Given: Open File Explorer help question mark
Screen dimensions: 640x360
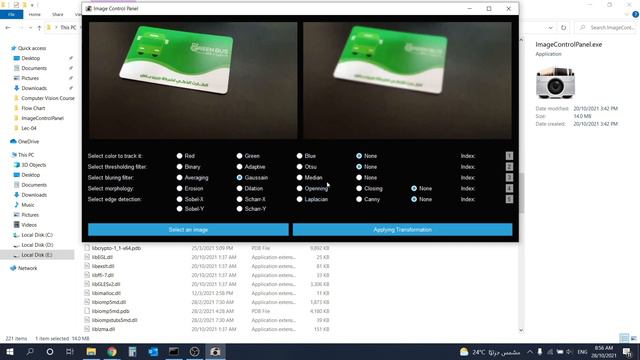Looking at the screenshot, I should coord(636,14).
